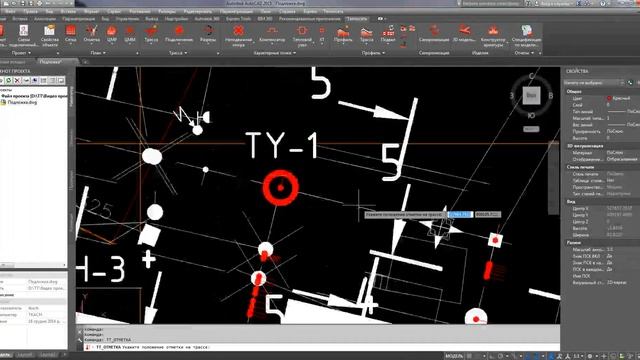Expand the Характерные точки panel dropdown

pos(275,53)
